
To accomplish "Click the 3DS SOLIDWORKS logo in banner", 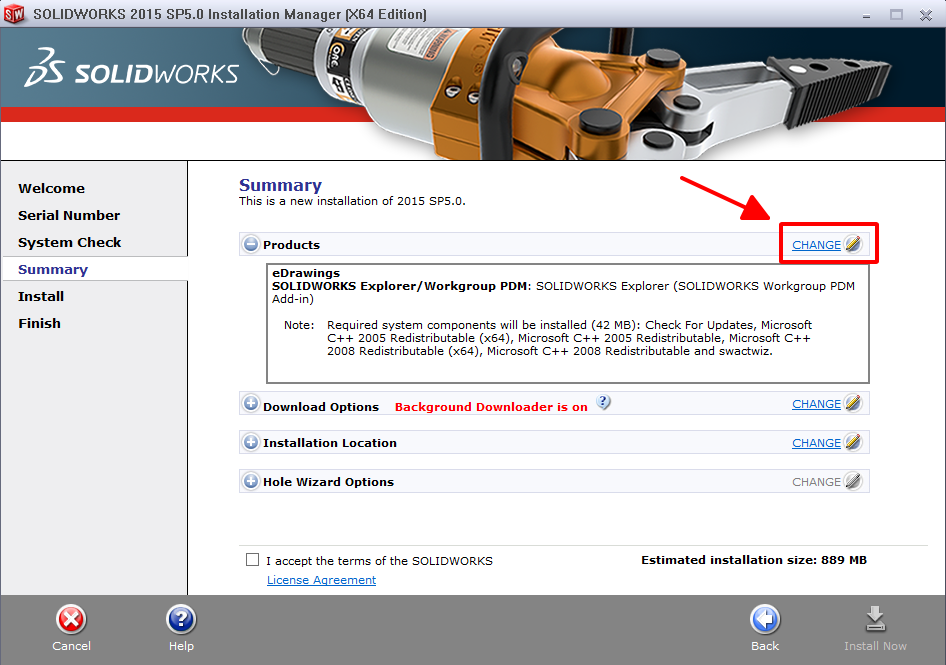I will tap(132, 68).
